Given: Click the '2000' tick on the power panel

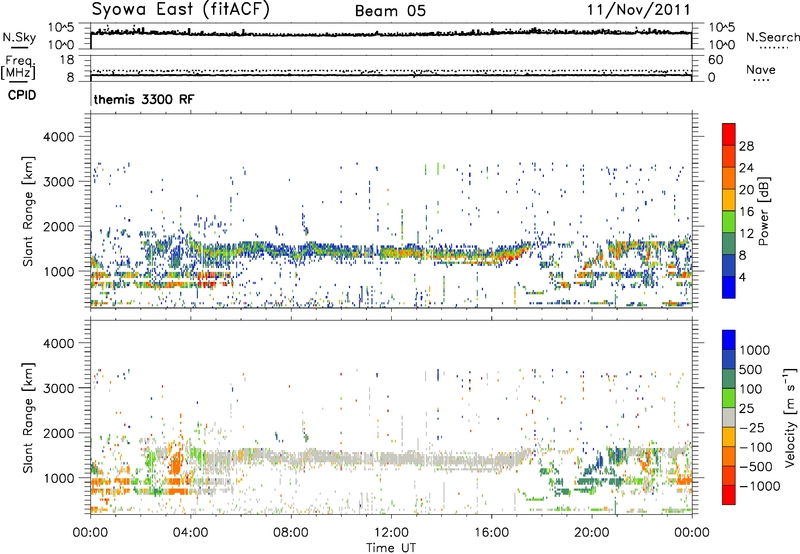Looking at the screenshot, I should click(x=59, y=226).
